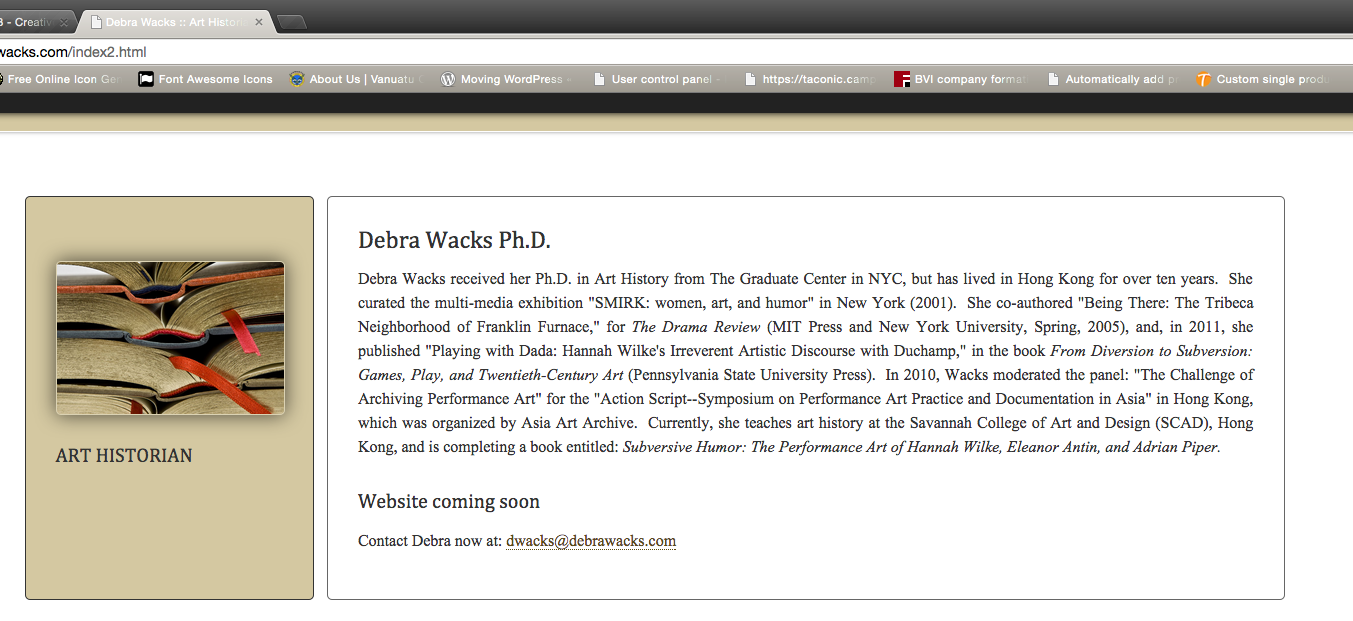
Task: Click the orange icon of Custom single product bookmark
Action: click(1203, 79)
